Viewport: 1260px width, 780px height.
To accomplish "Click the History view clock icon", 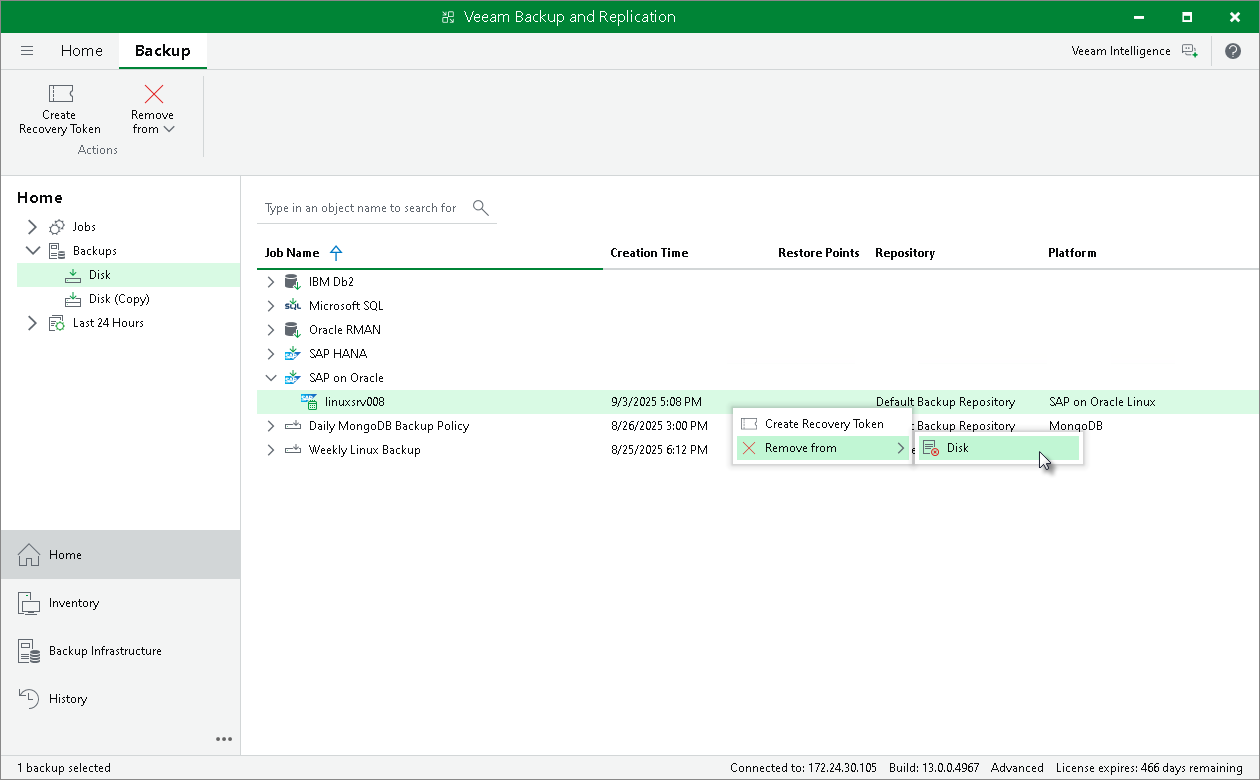I will pyautogui.click(x=29, y=699).
